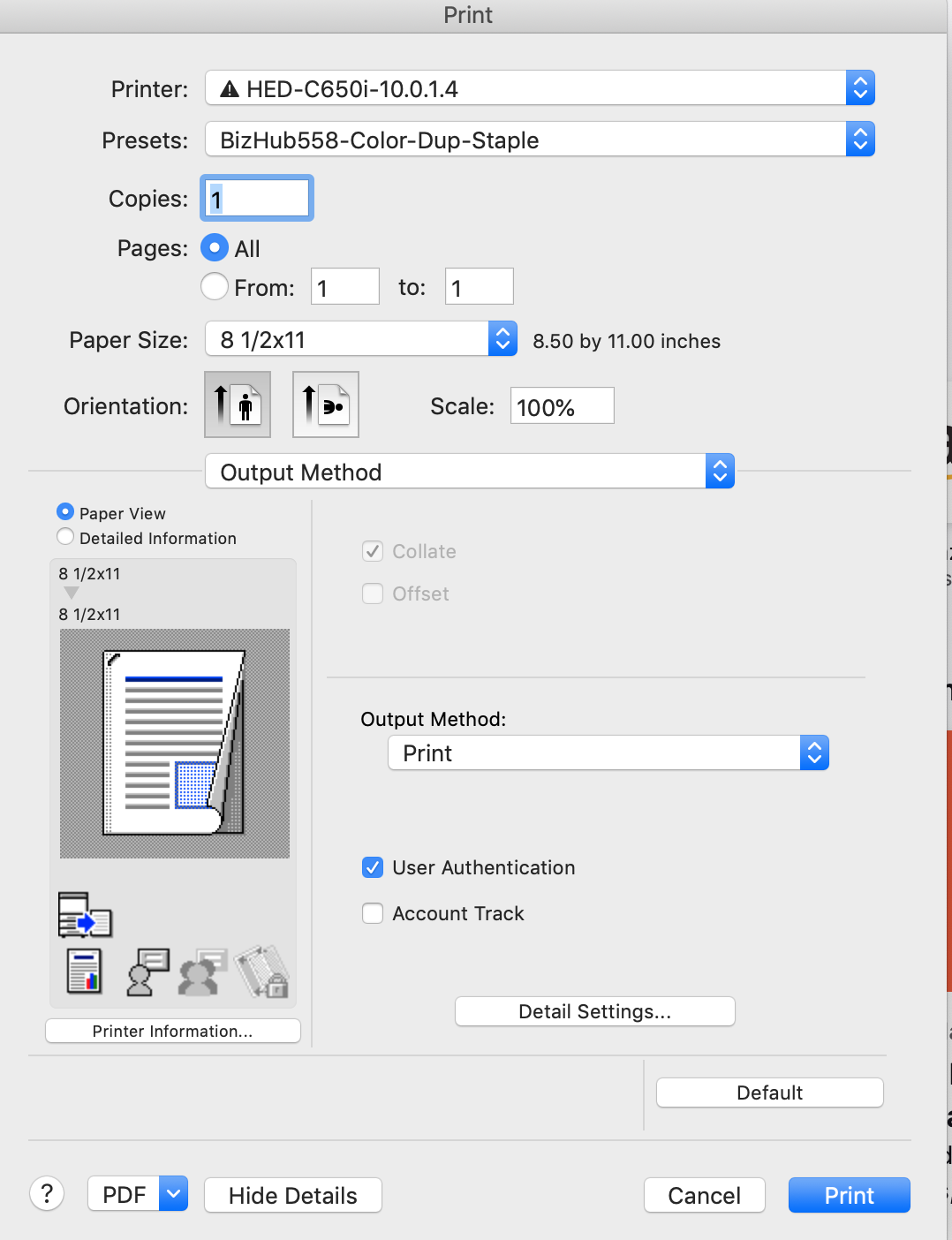Viewport: 952px width, 1240px height.
Task: Click Hide Details button
Action: (293, 1195)
